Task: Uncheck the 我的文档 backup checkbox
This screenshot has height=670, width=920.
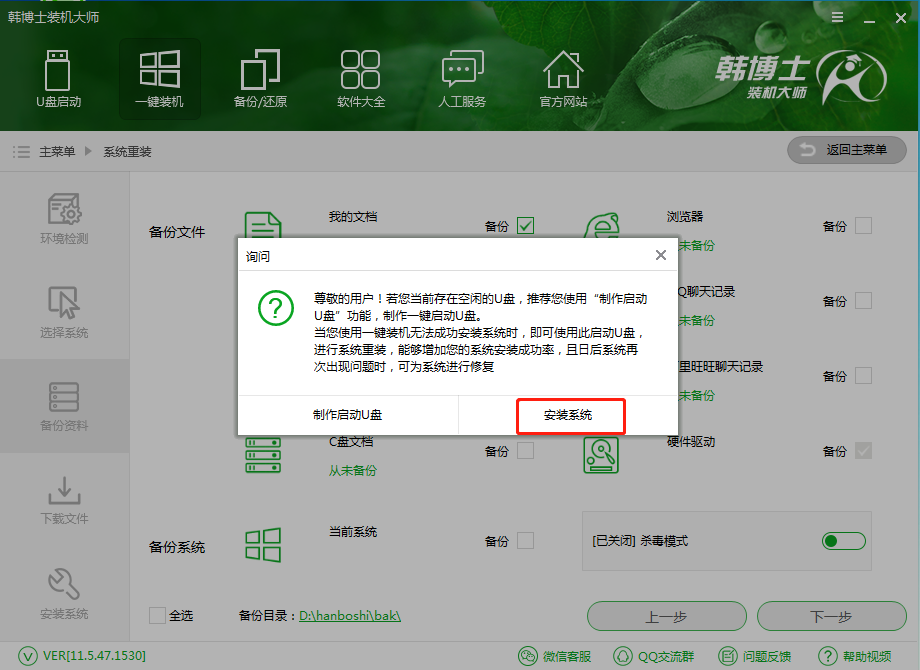Action: click(x=523, y=226)
